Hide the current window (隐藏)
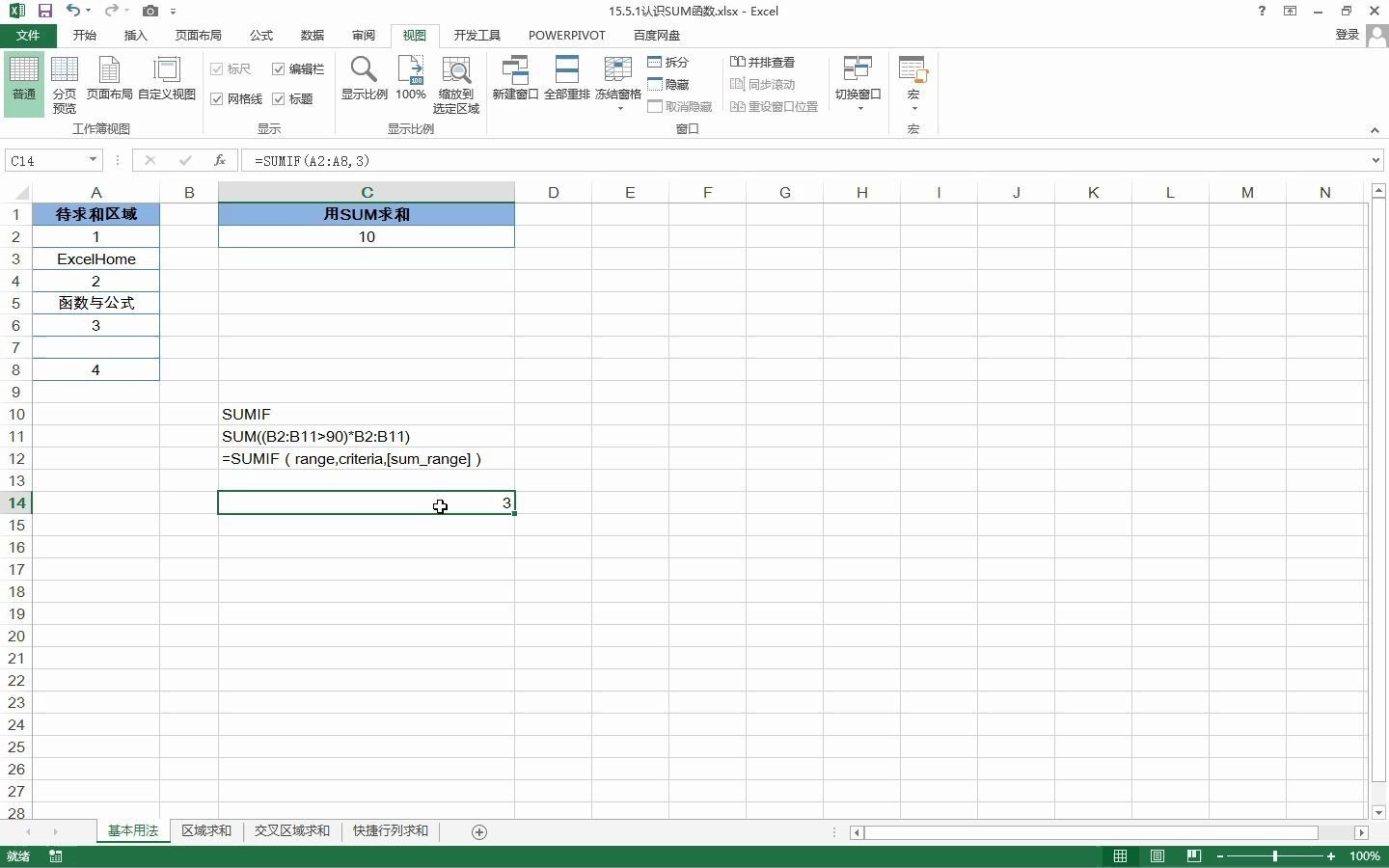The height and width of the screenshot is (868, 1389). [668, 84]
